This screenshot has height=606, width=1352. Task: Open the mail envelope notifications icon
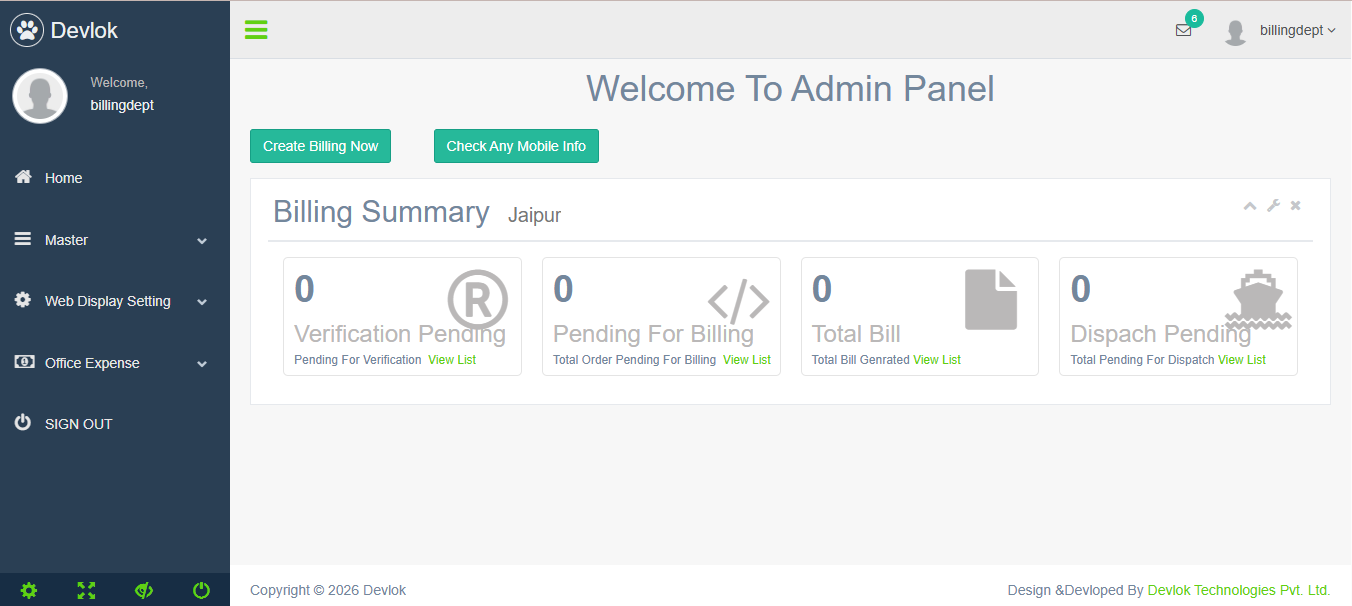click(x=1183, y=30)
